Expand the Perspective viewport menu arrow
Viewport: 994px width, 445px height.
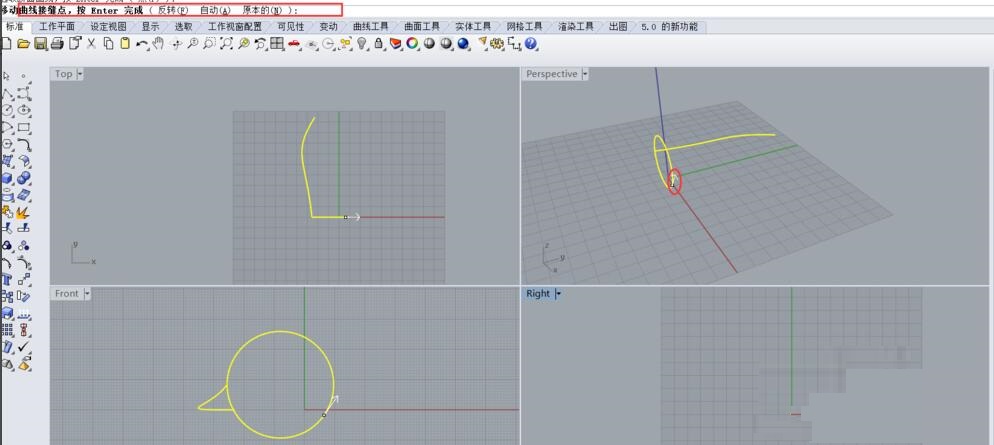tap(585, 74)
